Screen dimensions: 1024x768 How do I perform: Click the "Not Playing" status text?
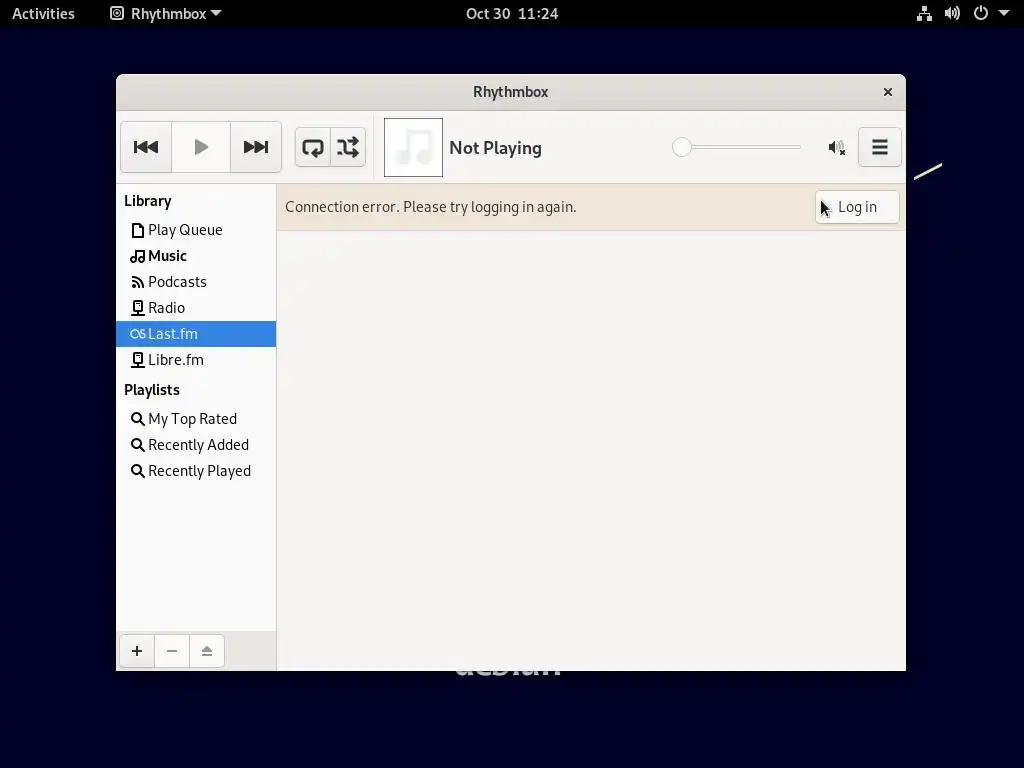pyautogui.click(x=496, y=148)
